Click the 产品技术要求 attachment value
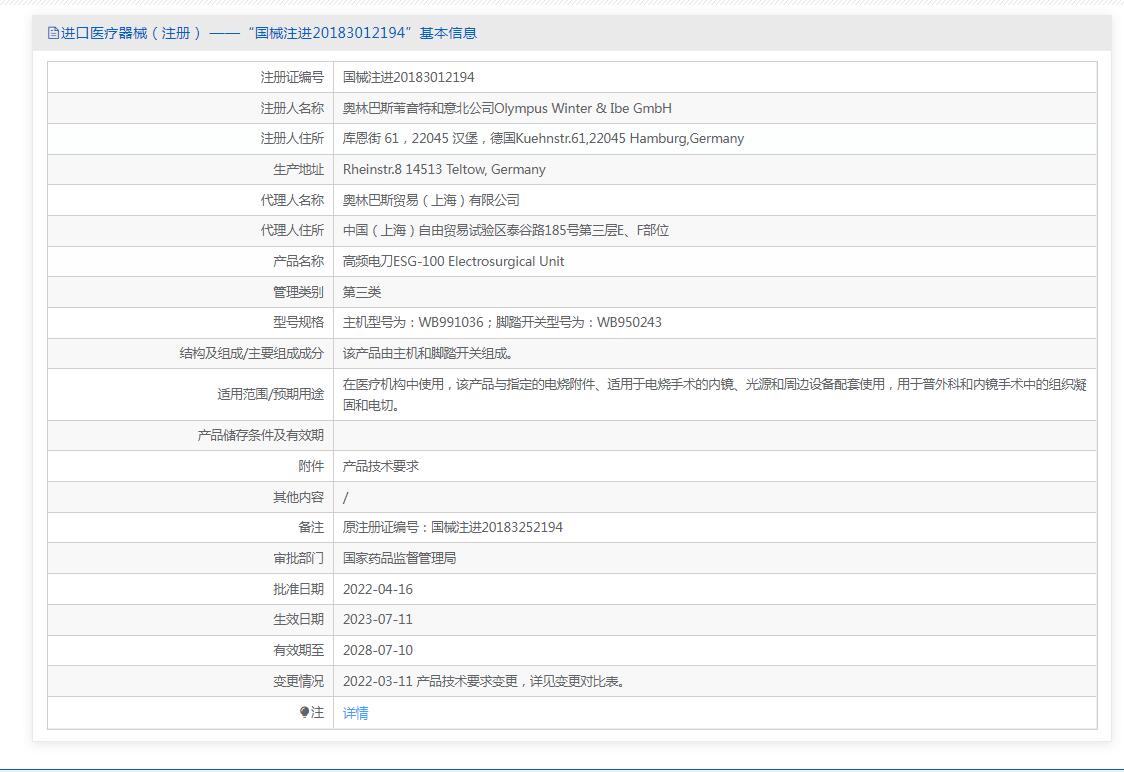The width and height of the screenshot is (1124, 772). (381, 466)
